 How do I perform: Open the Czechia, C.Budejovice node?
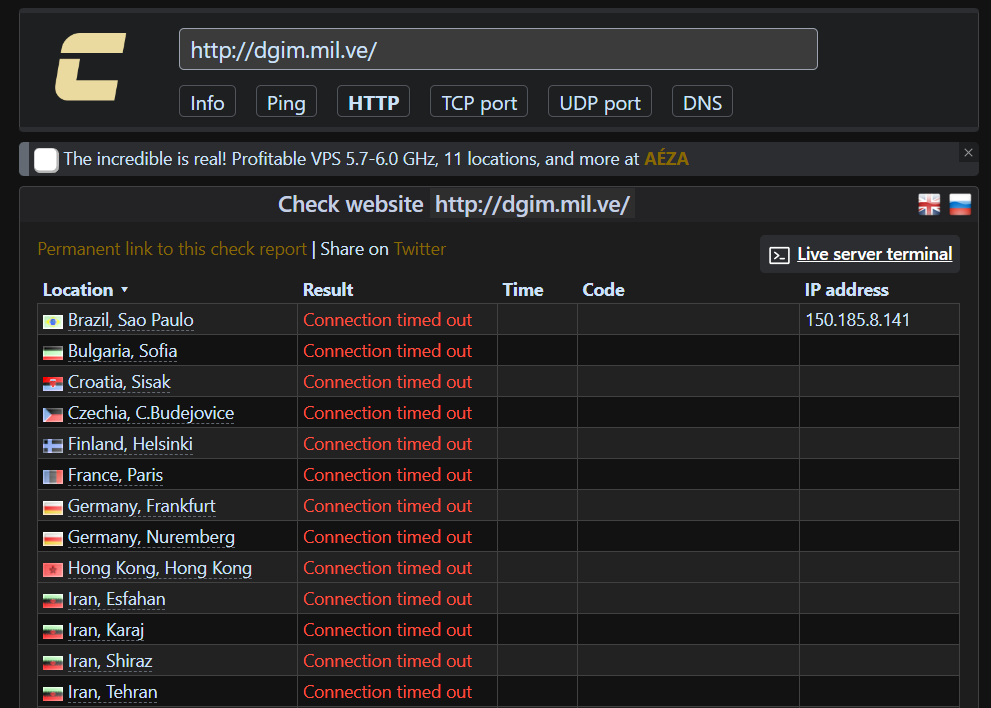[x=151, y=413]
